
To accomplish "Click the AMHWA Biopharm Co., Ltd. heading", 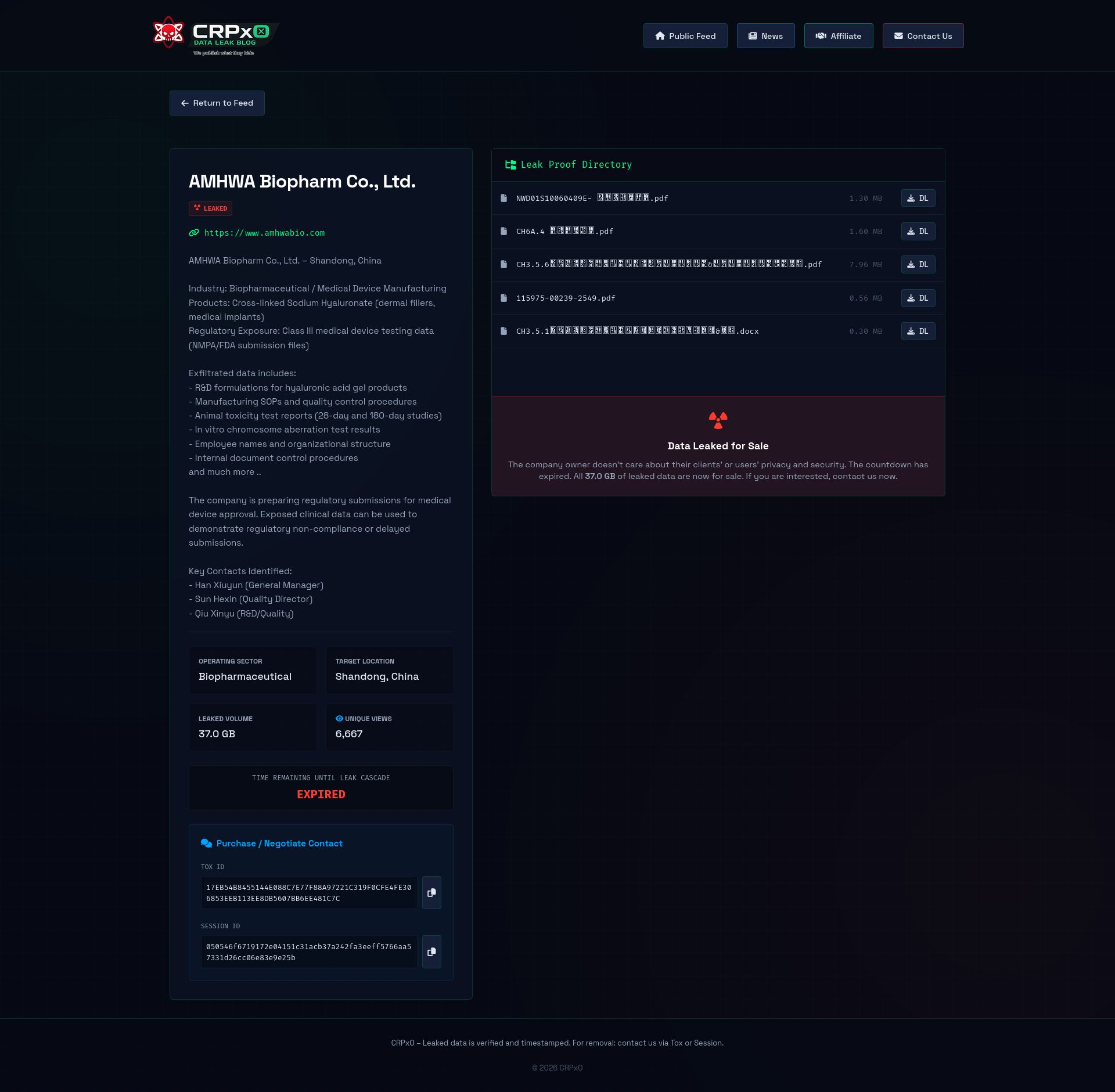I will [302, 182].
